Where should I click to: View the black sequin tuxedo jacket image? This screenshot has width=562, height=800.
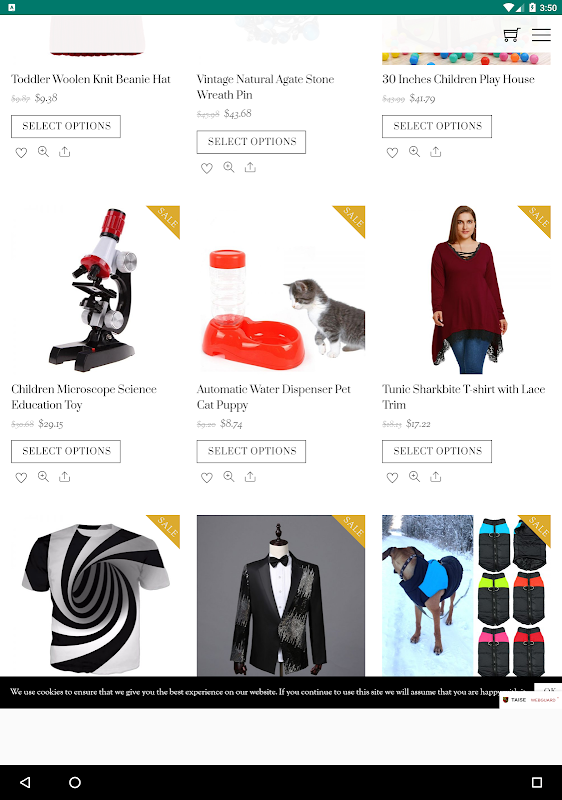tap(281, 595)
